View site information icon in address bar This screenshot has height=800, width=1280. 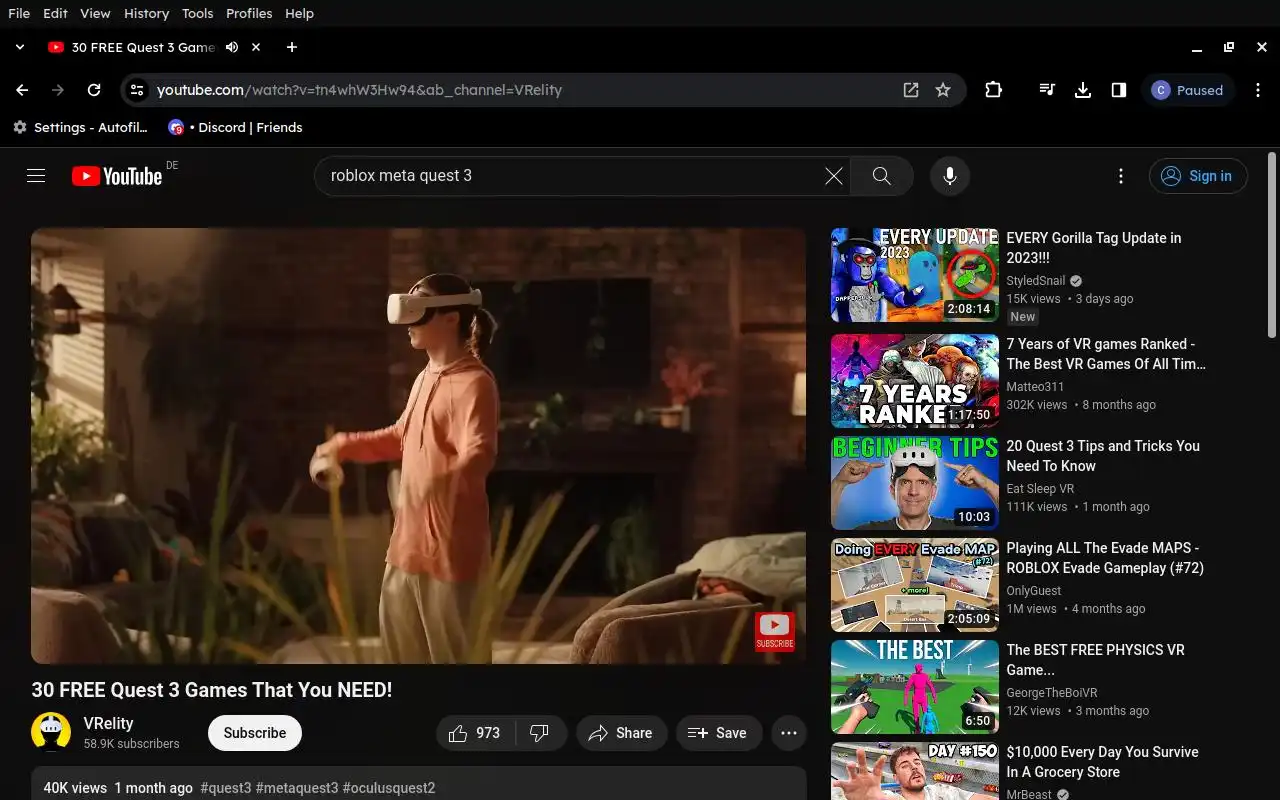click(x=137, y=90)
